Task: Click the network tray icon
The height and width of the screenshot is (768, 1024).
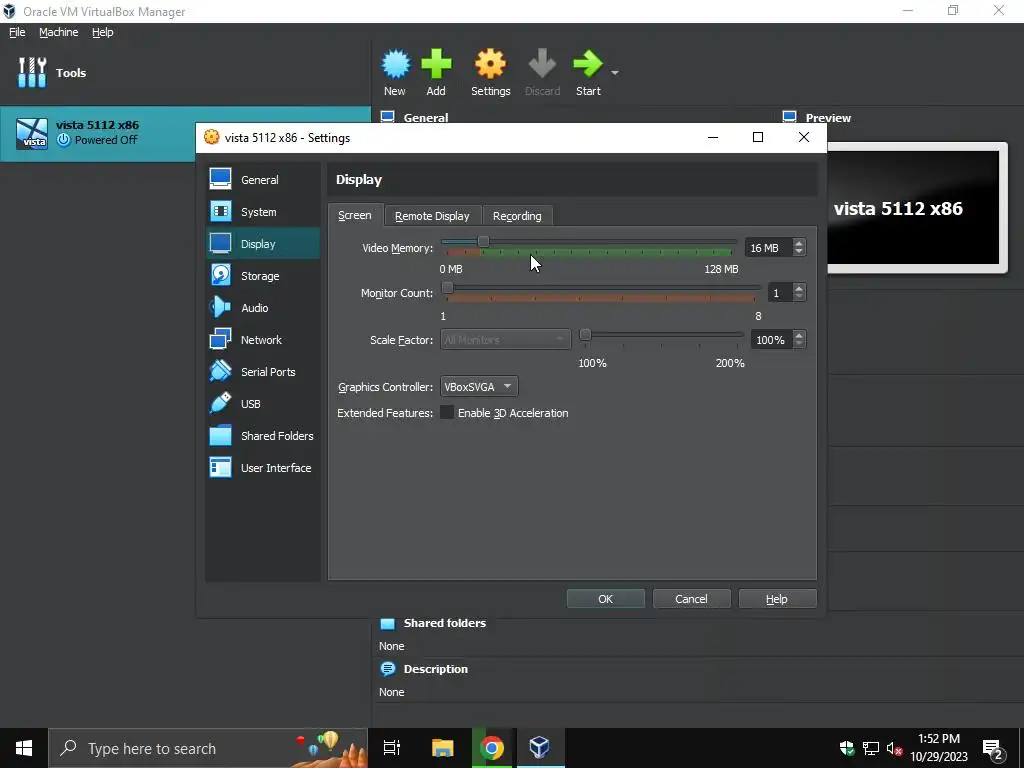Action: 871,748
